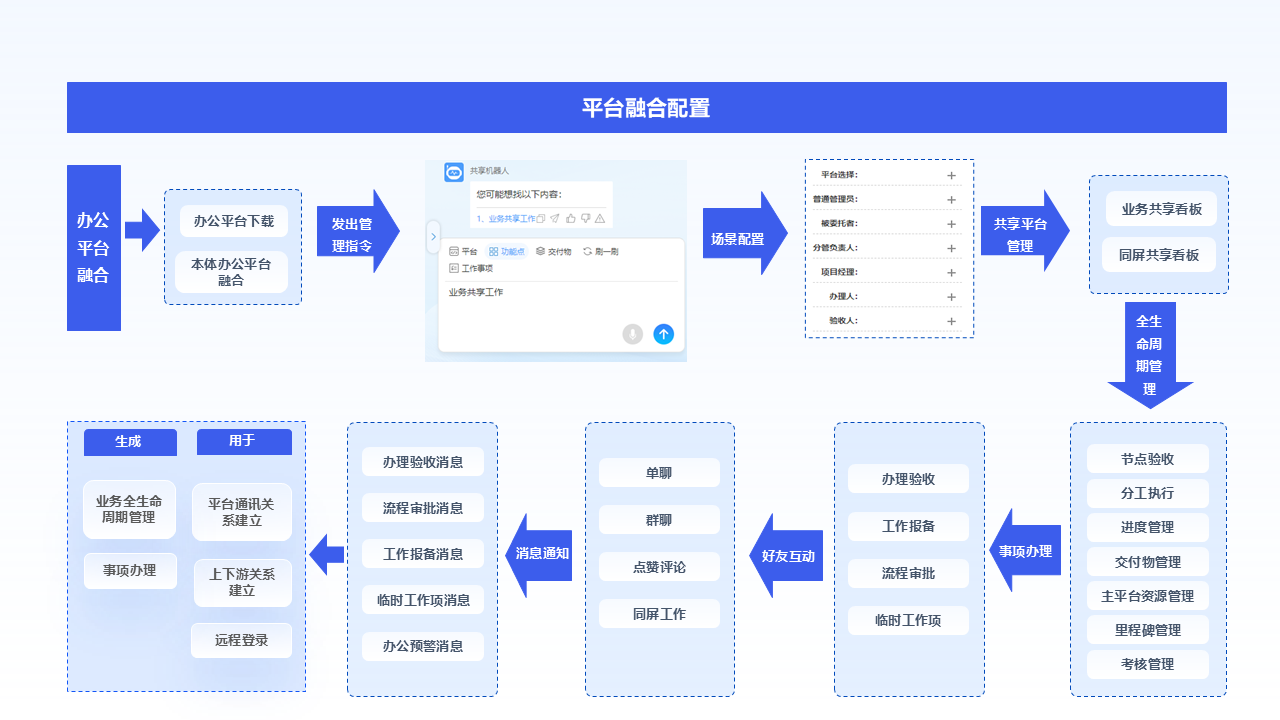Click the 事项办理 left arrow
This screenshot has height=720, width=1280.
point(1024,550)
